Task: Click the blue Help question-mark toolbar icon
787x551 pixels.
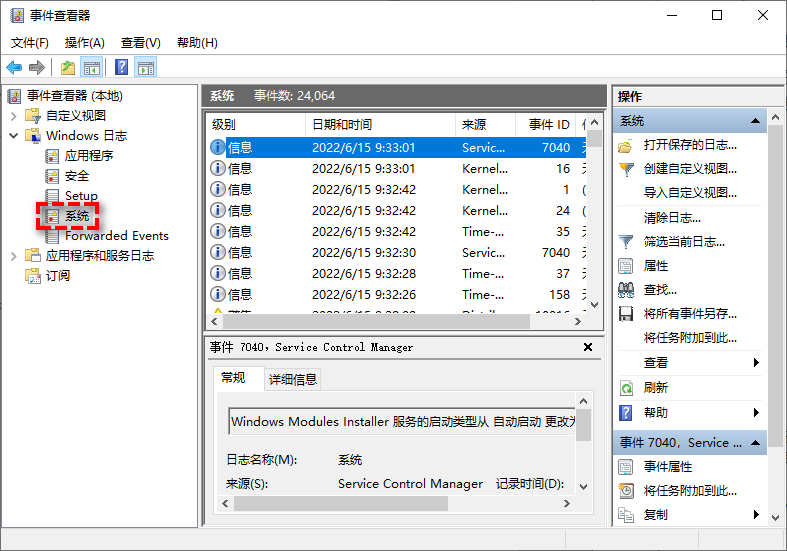Action: tap(121, 67)
